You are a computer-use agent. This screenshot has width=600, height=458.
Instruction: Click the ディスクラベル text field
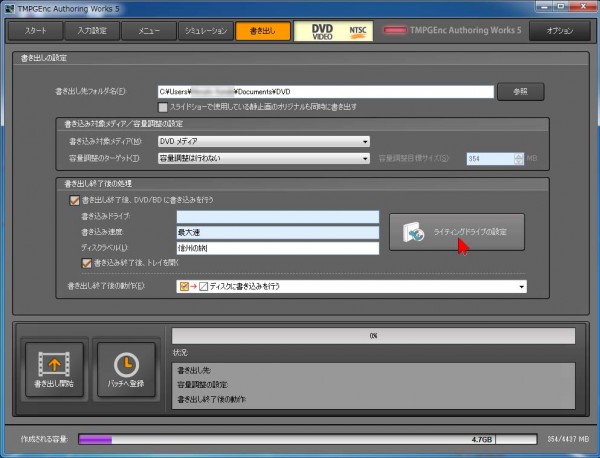point(277,248)
